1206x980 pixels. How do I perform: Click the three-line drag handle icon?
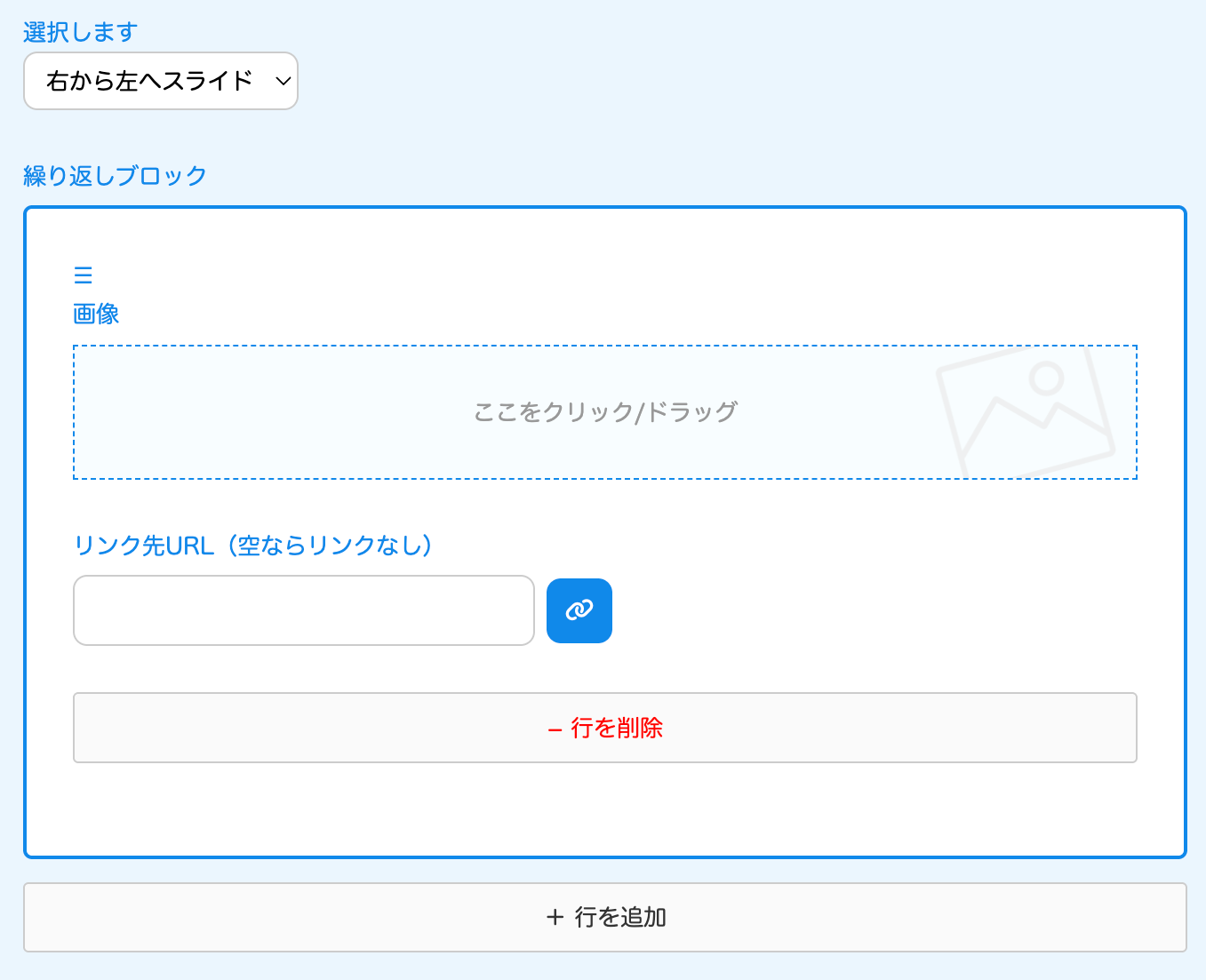coord(84,275)
